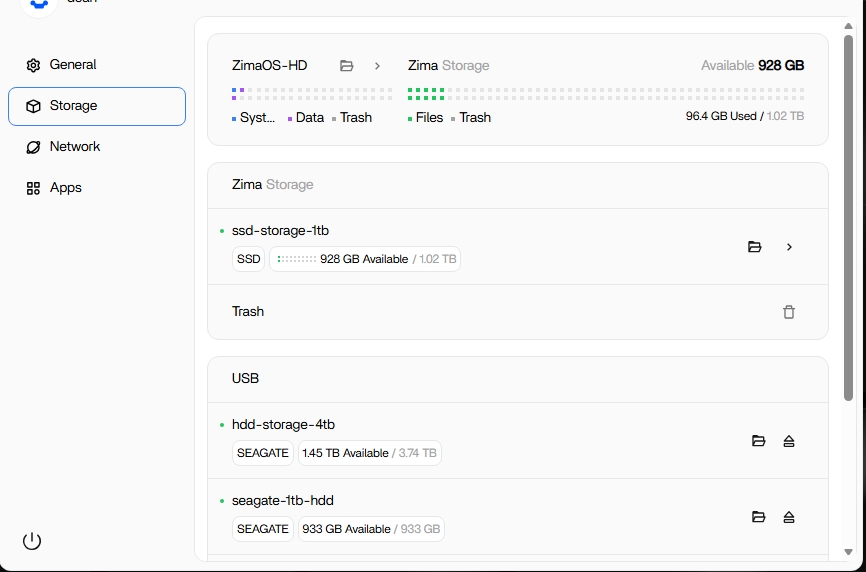Click the Trash bin icon
The width and height of the screenshot is (866, 572).
pos(789,312)
